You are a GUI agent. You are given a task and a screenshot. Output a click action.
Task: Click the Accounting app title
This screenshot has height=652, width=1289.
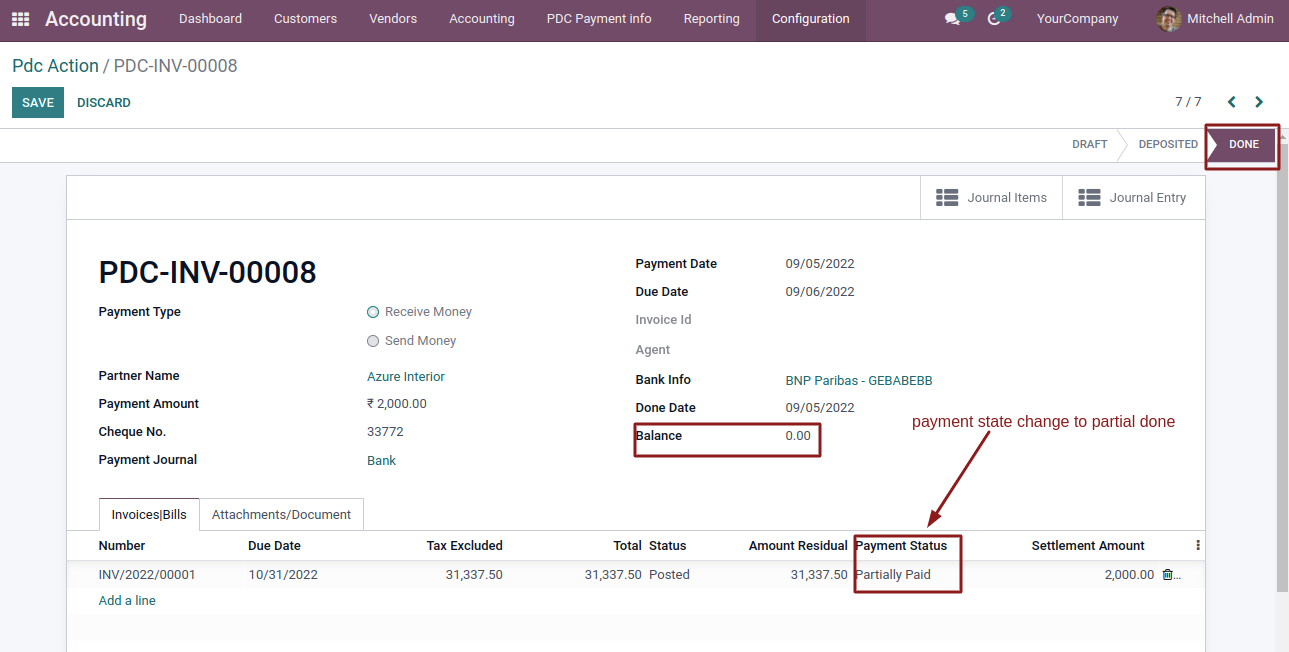[96, 19]
